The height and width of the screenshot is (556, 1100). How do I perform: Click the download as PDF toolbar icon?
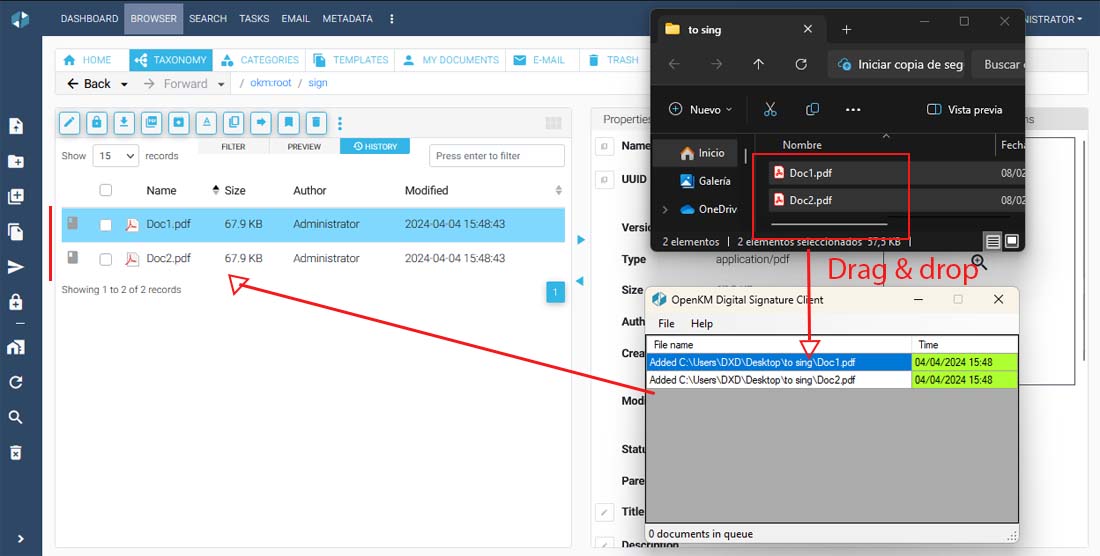coord(151,123)
